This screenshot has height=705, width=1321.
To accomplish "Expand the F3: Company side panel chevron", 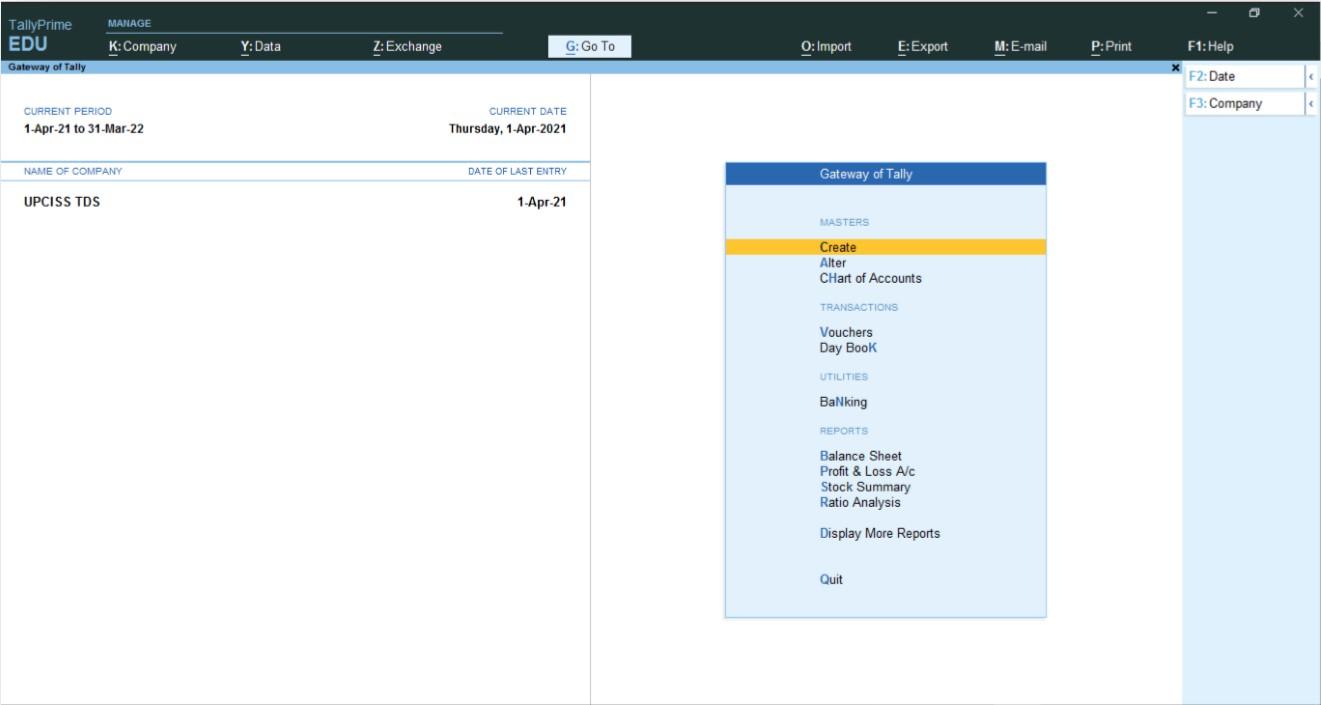I will tap(1312, 103).
